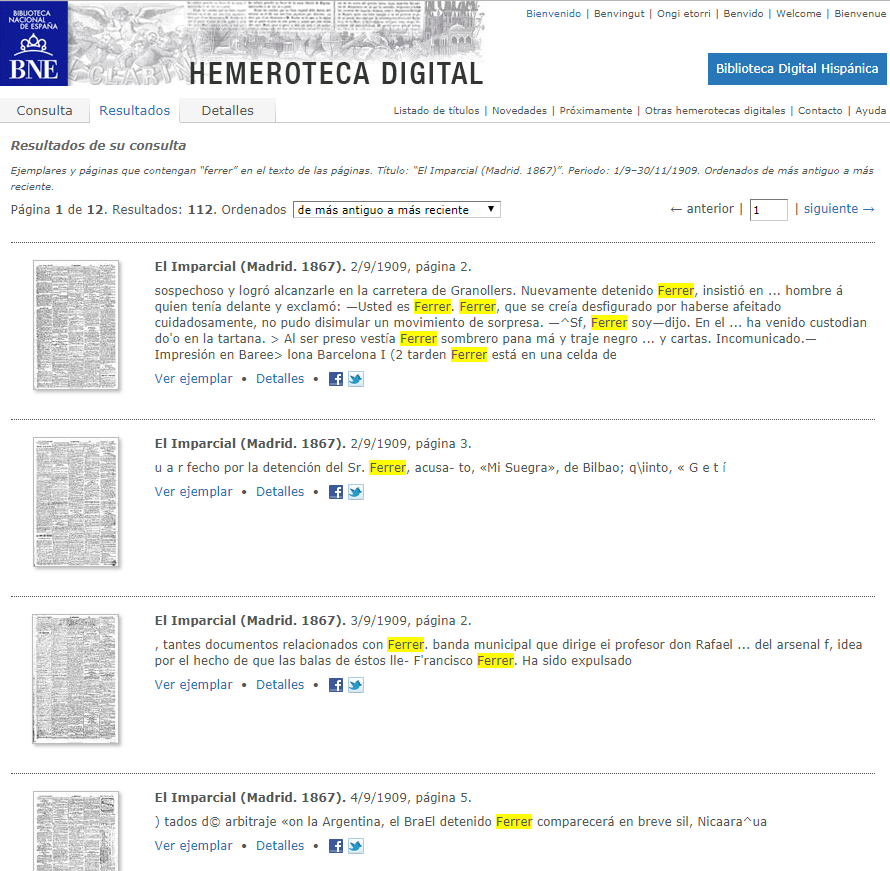890x871 pixels.
Task: Open thumbnail of 3/9/1909 página 2
Action: (76, 679)
